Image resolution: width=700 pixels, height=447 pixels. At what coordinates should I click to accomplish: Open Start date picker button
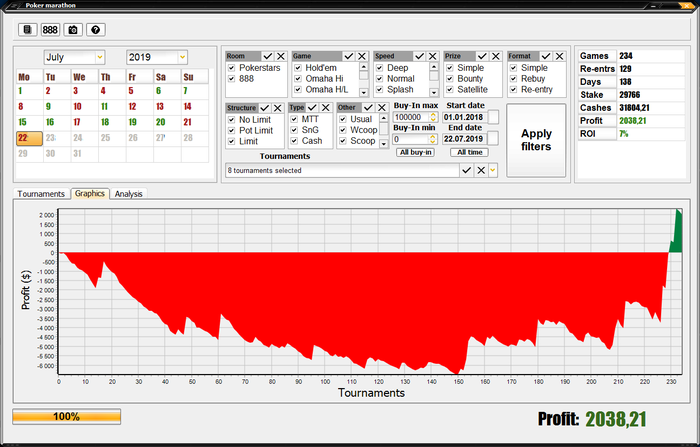point(493,117)
